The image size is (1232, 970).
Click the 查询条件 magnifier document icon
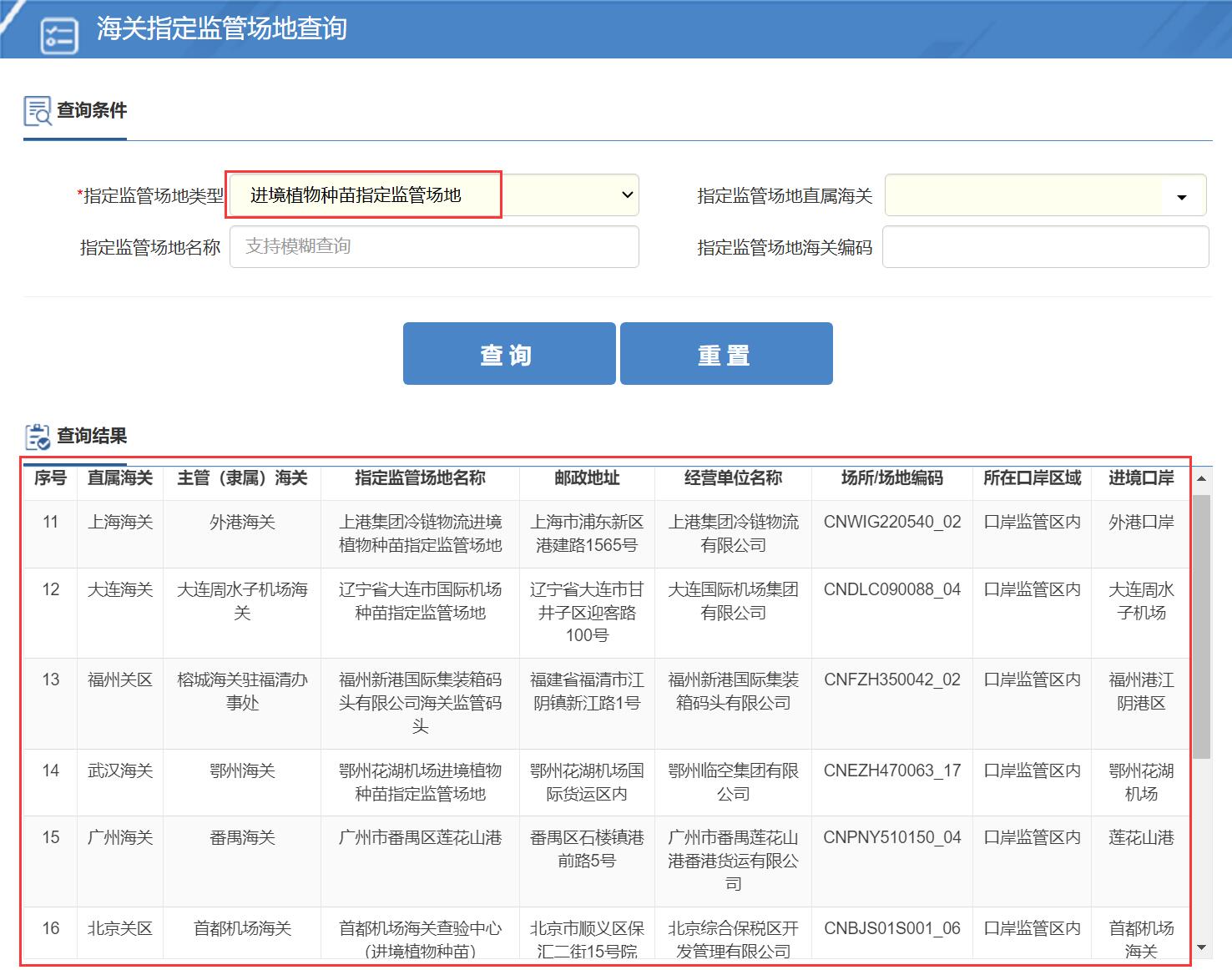(x=38, y=111)
